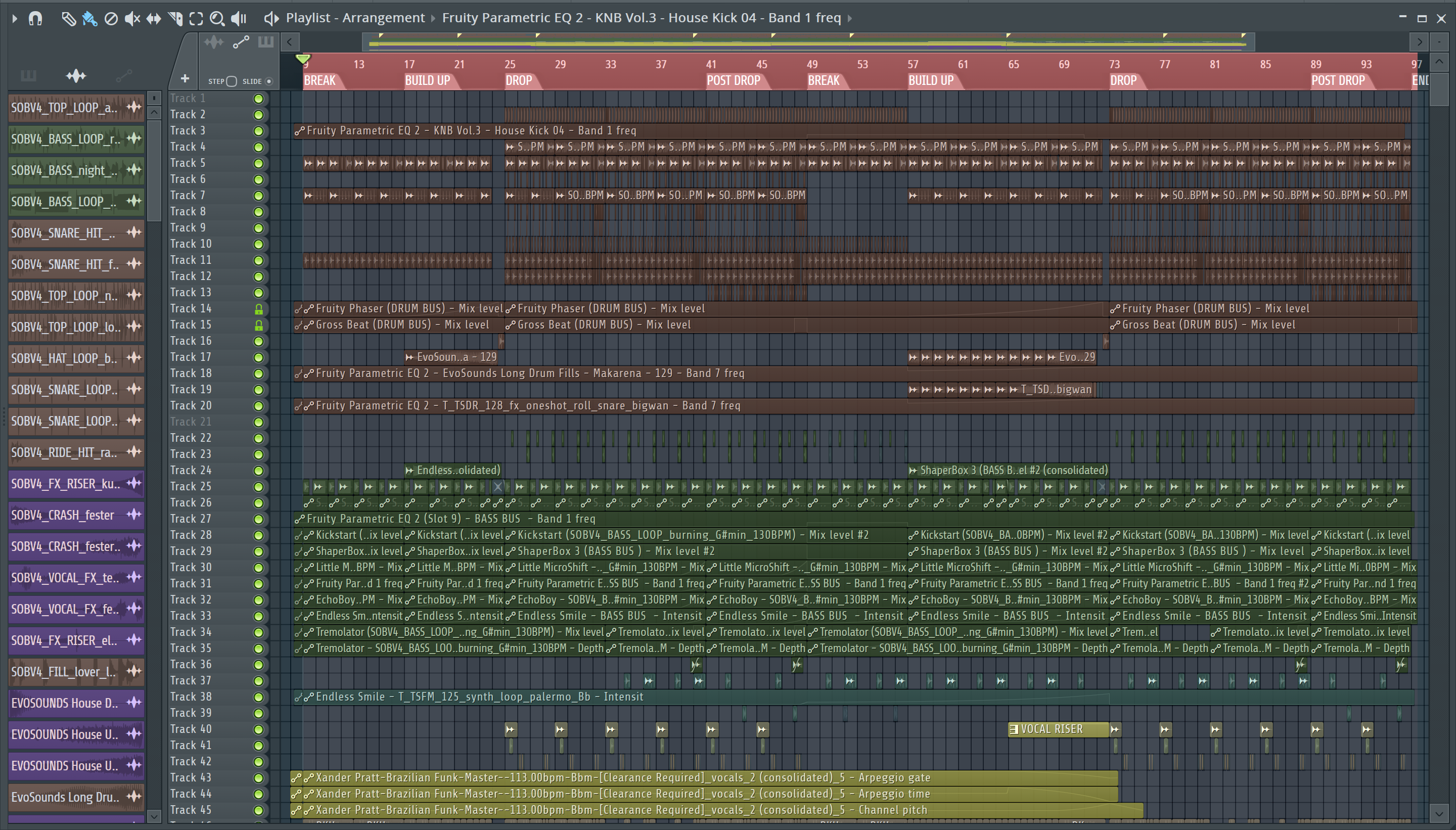Select the Paint brush tool
Screen dimensions: 1456x830
[89, 18]
